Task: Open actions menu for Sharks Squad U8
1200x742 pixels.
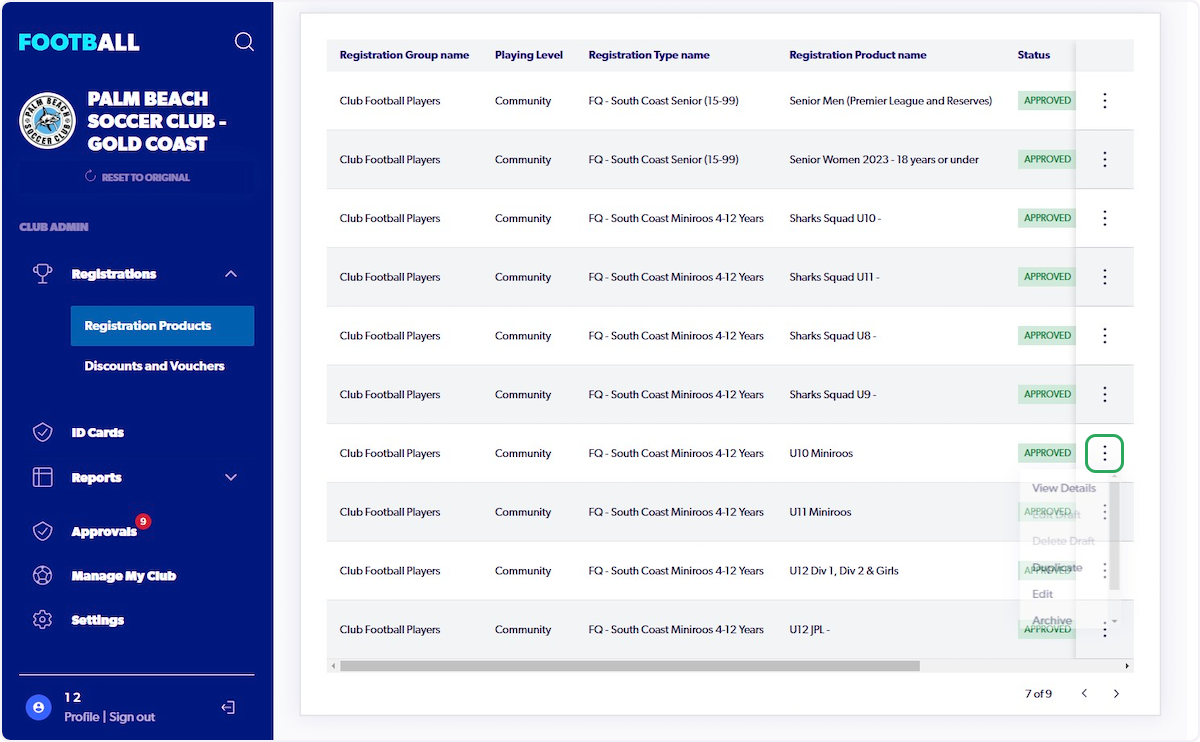Action: 1105,336
